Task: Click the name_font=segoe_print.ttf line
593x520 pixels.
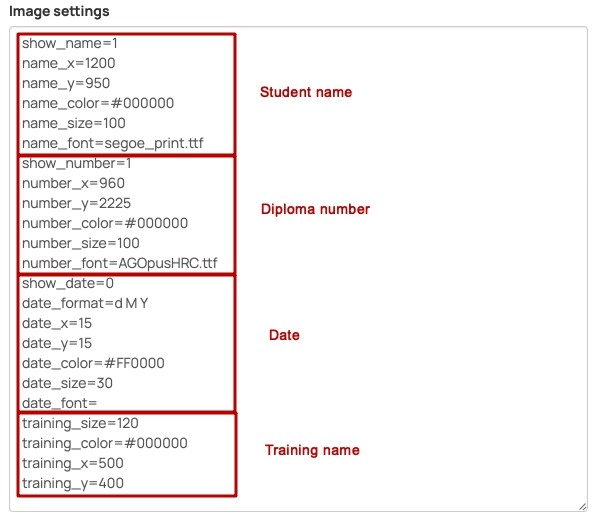Action: coord(113,143)
